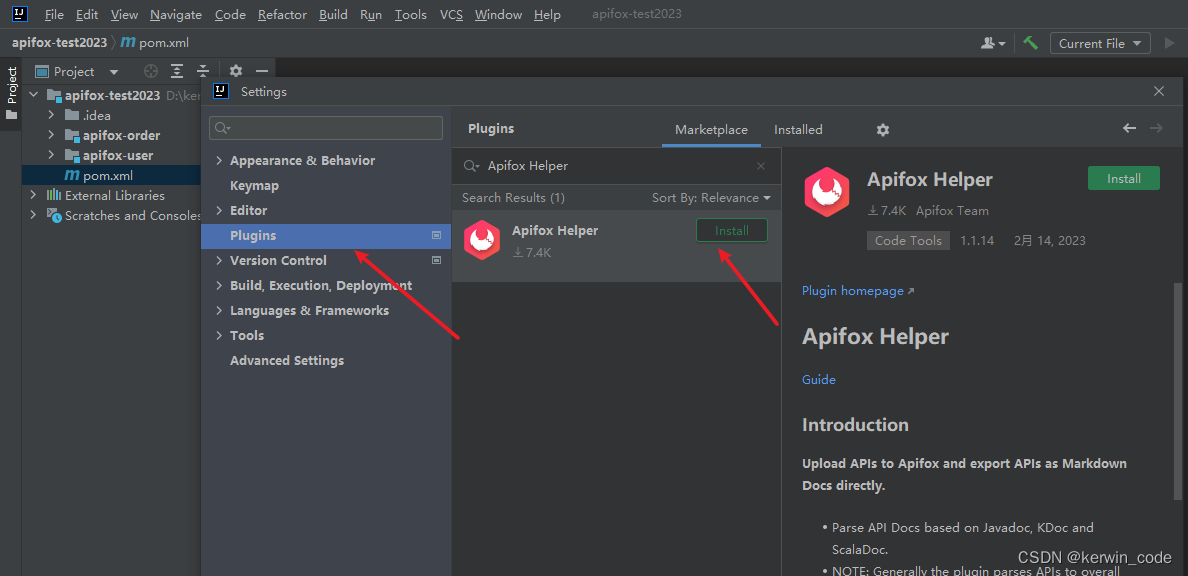Switch to the Marketplace tab
This screenshot has height=576, width=1188.
pos(711,130)
